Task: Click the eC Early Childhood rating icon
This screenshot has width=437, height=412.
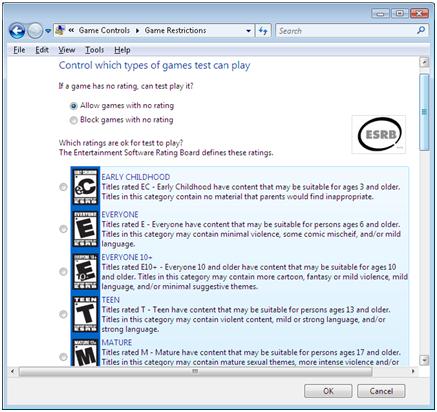Action: pos(85,187)
